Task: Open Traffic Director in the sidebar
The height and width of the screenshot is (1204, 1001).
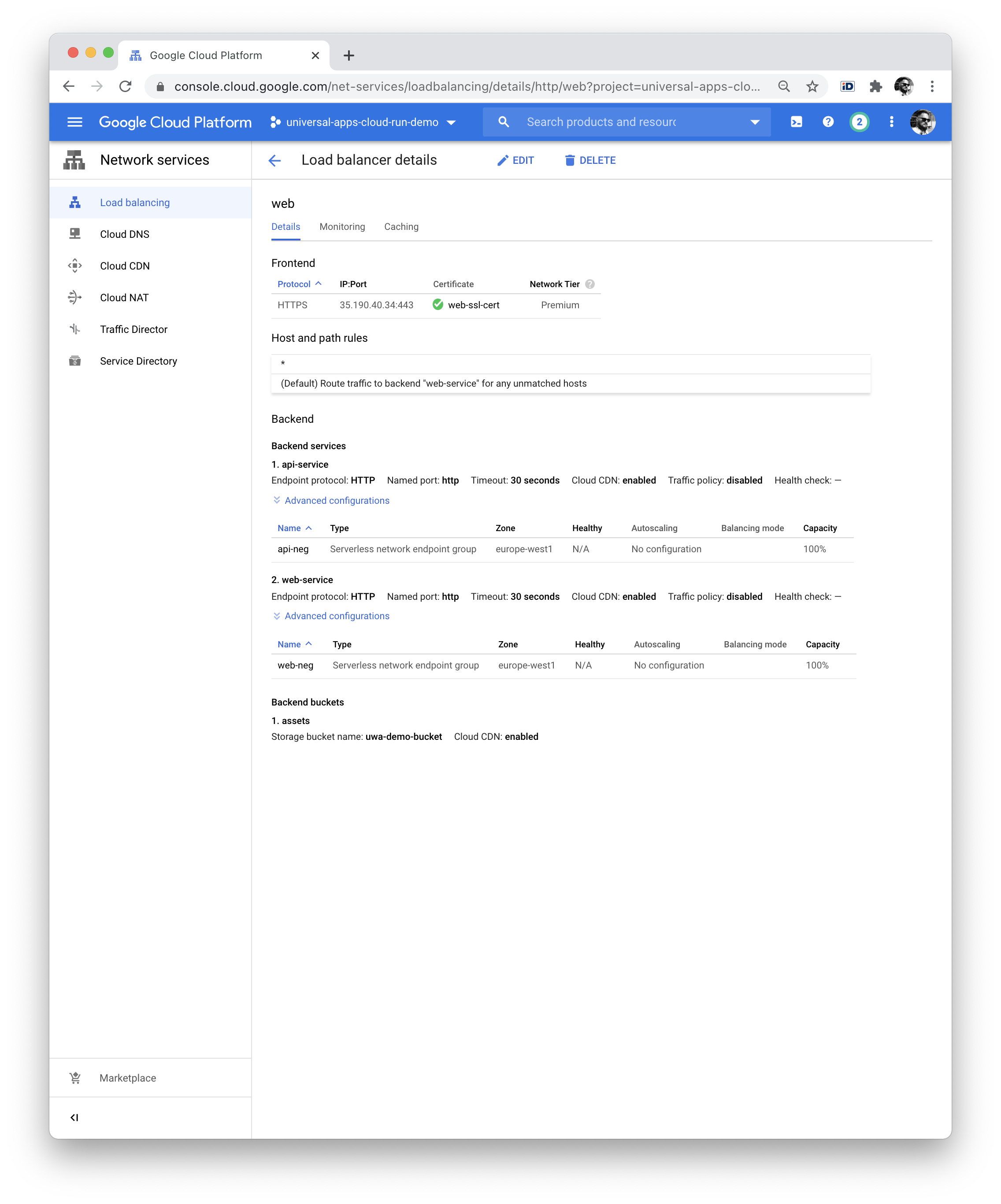Action: pos(133,329)
